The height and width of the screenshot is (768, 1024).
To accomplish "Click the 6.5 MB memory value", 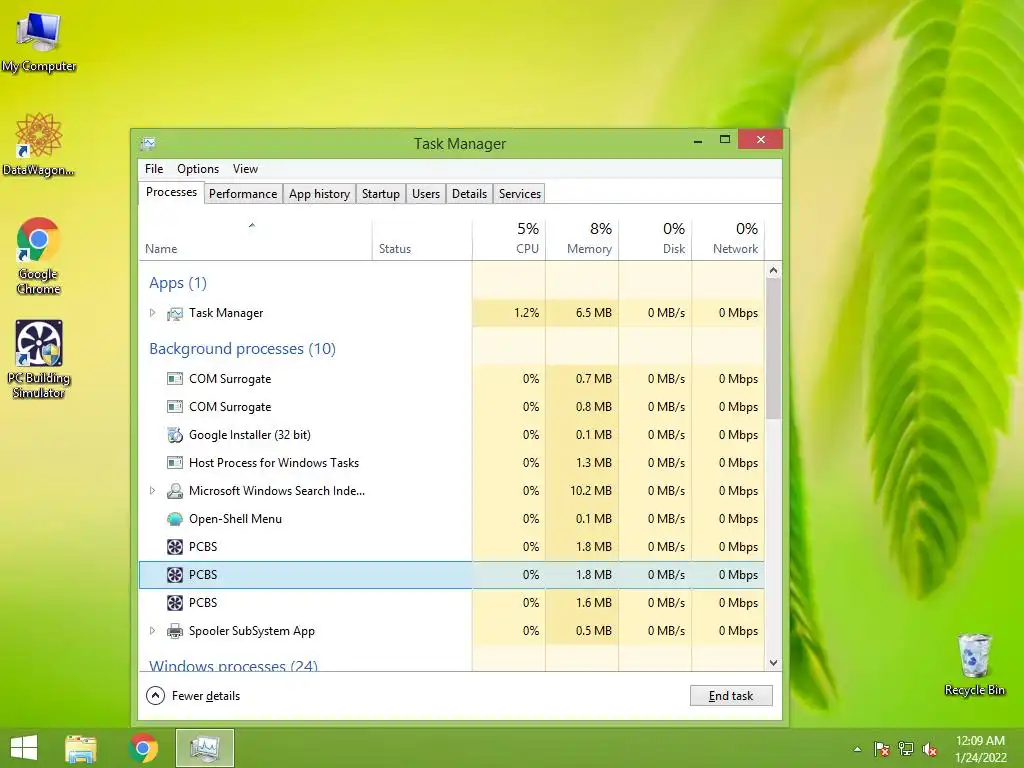I will 594,313.
